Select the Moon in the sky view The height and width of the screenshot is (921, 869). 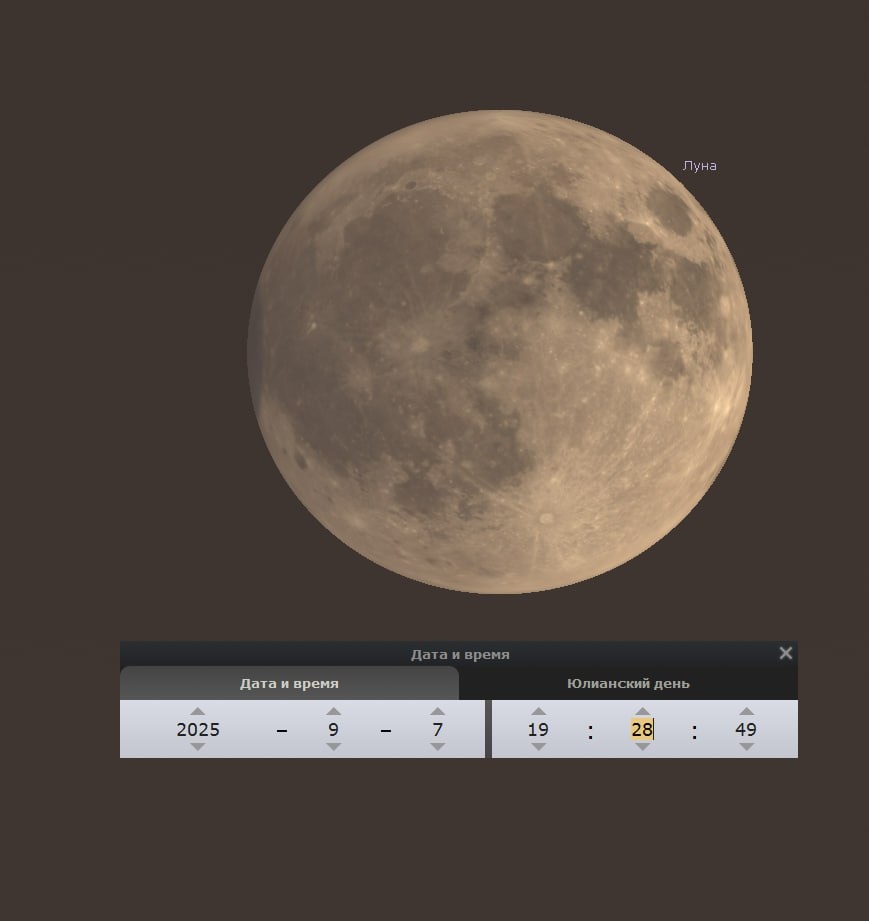tap(499, 352)
